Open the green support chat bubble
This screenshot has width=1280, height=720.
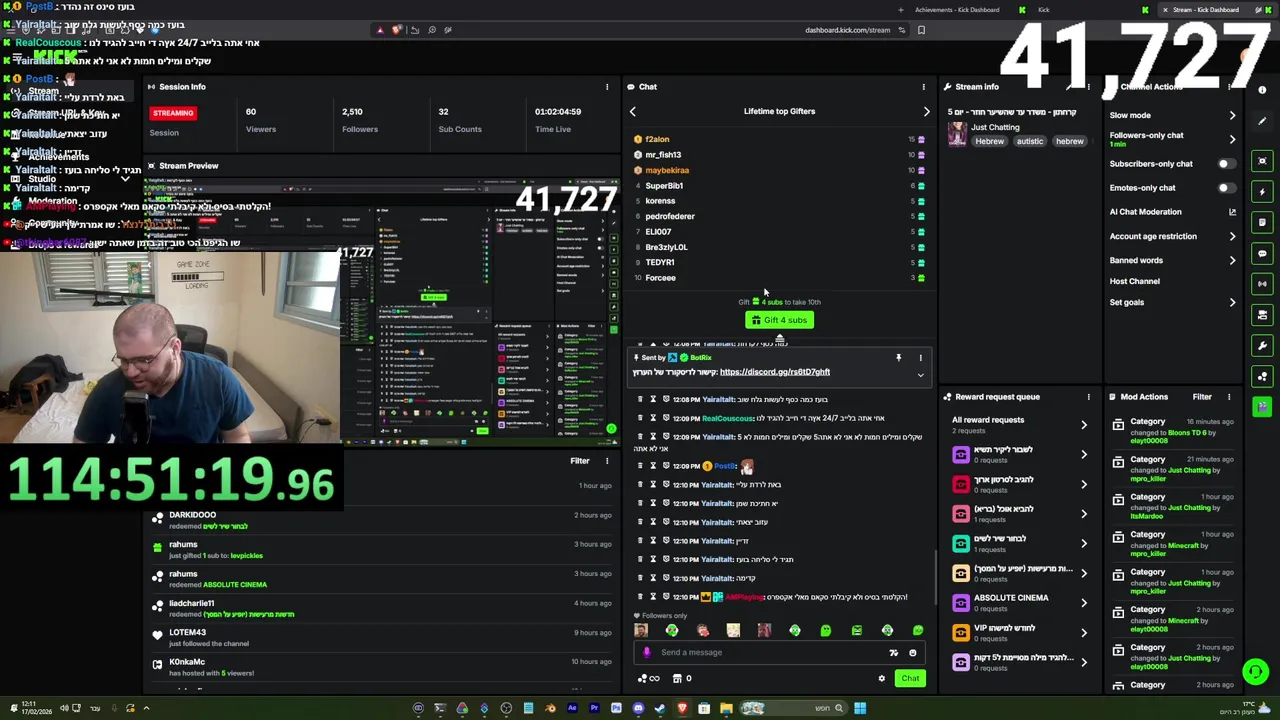1255,672
